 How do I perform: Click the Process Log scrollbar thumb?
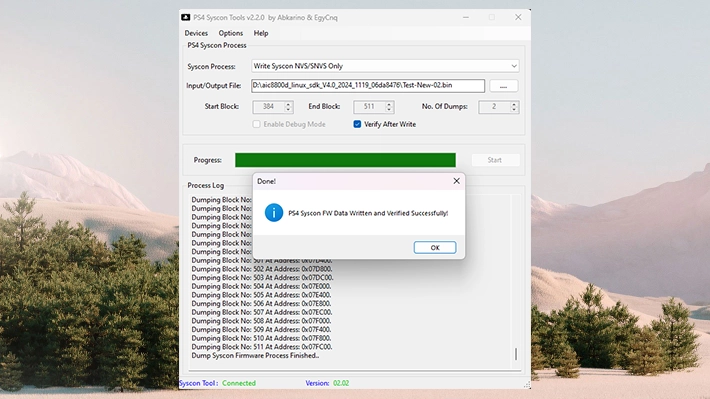pos(516,354)
